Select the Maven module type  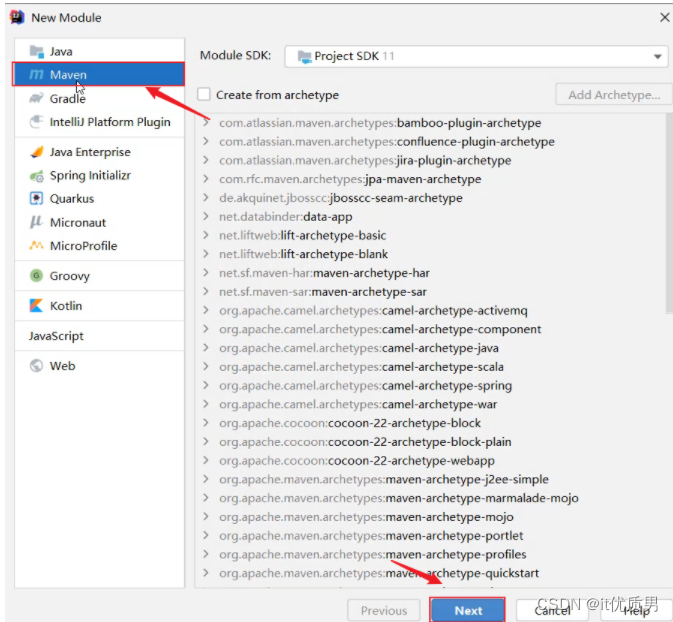(x=100, y=75)
